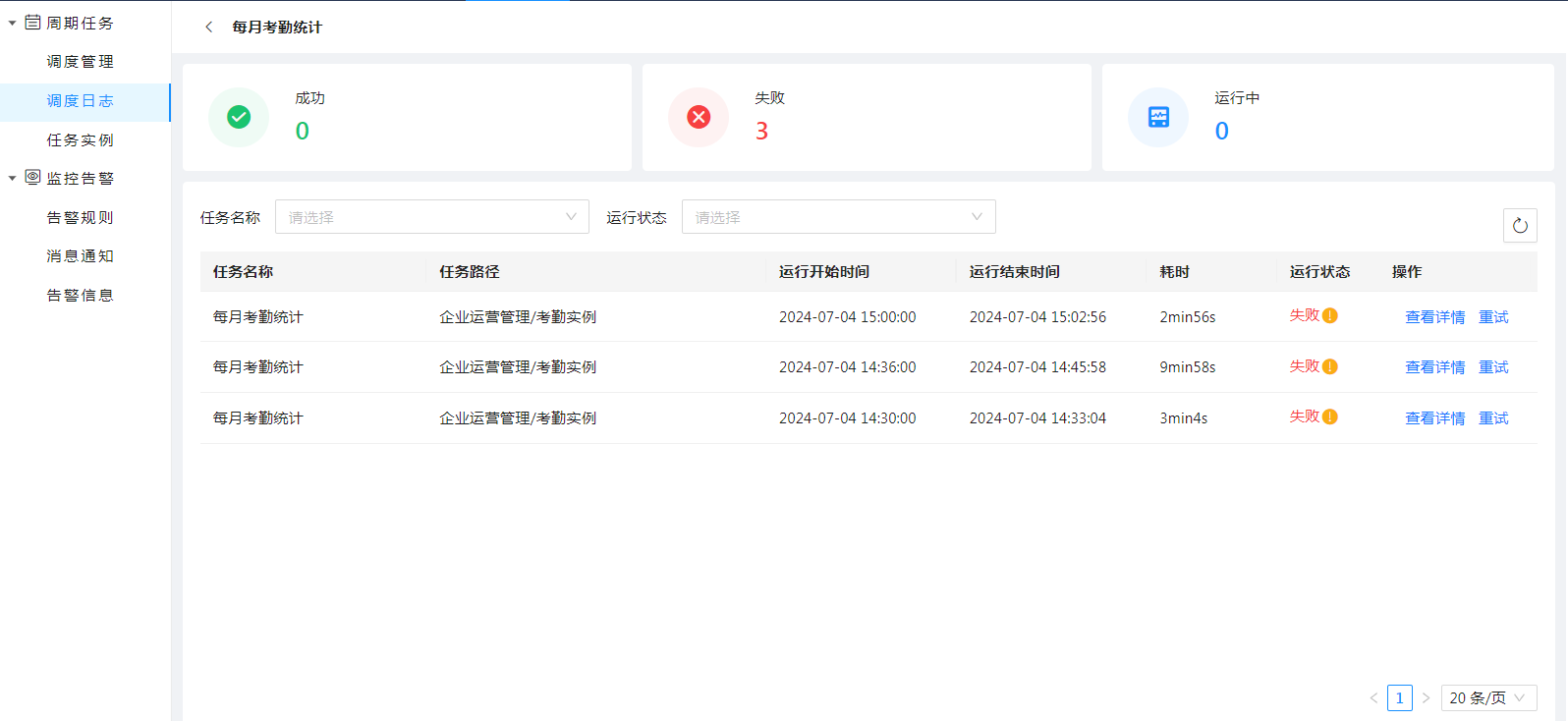Open the 运行状态 filter dropdown
The height and width of the screenshot is (721, 1568).
tap(838, 217)
